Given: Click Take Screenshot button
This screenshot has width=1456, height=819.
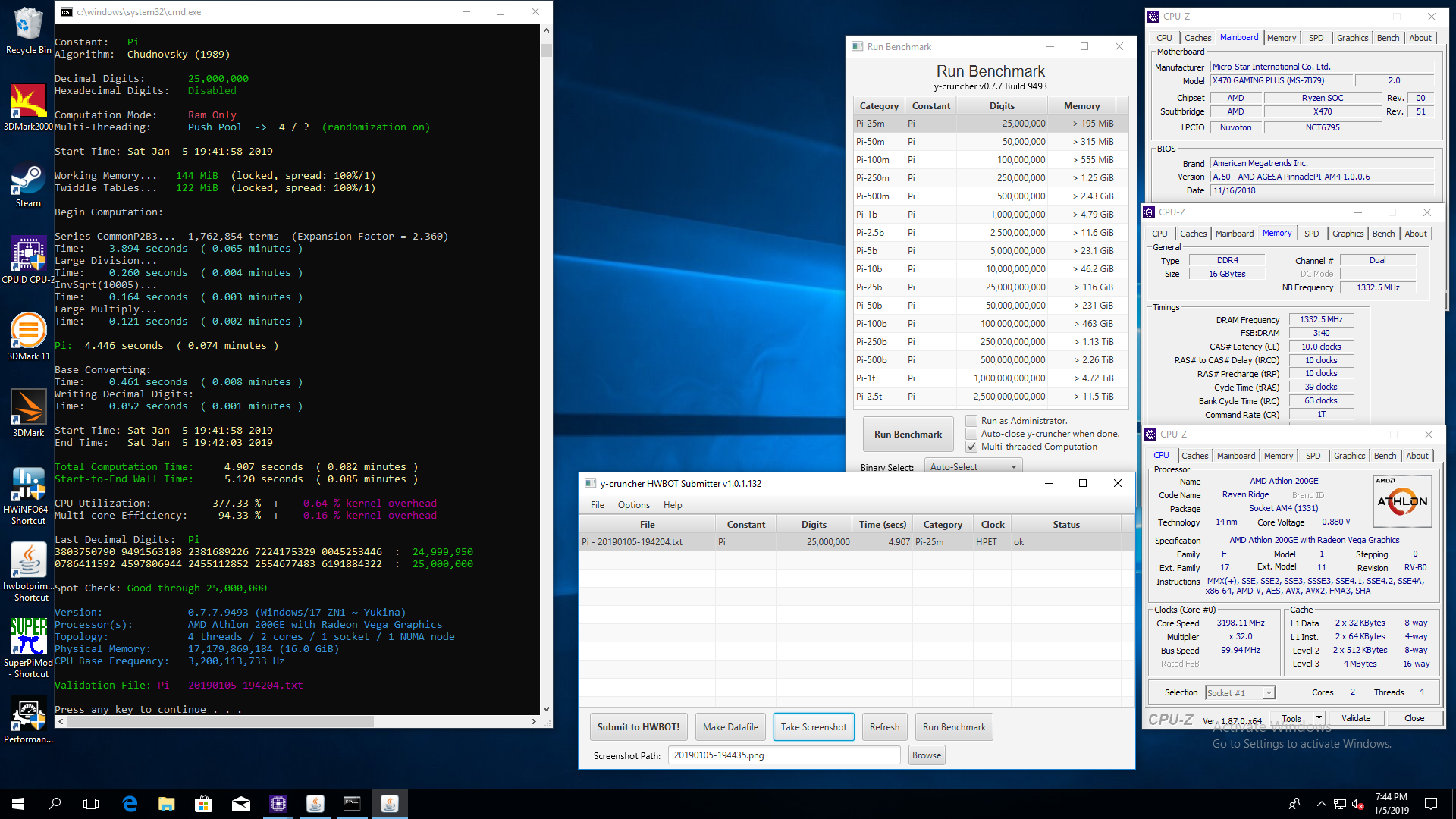Looking at the screenshot, I should (x=814, y=727).
